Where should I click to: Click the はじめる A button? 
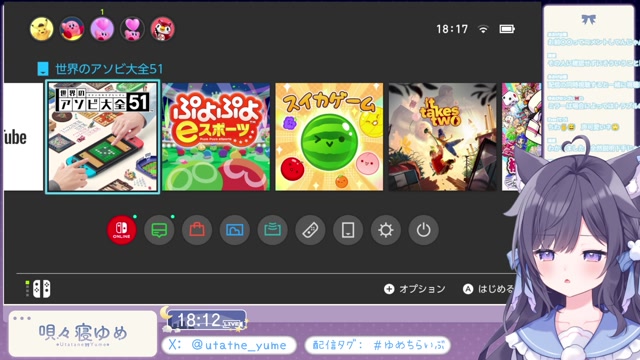[488, 289]
